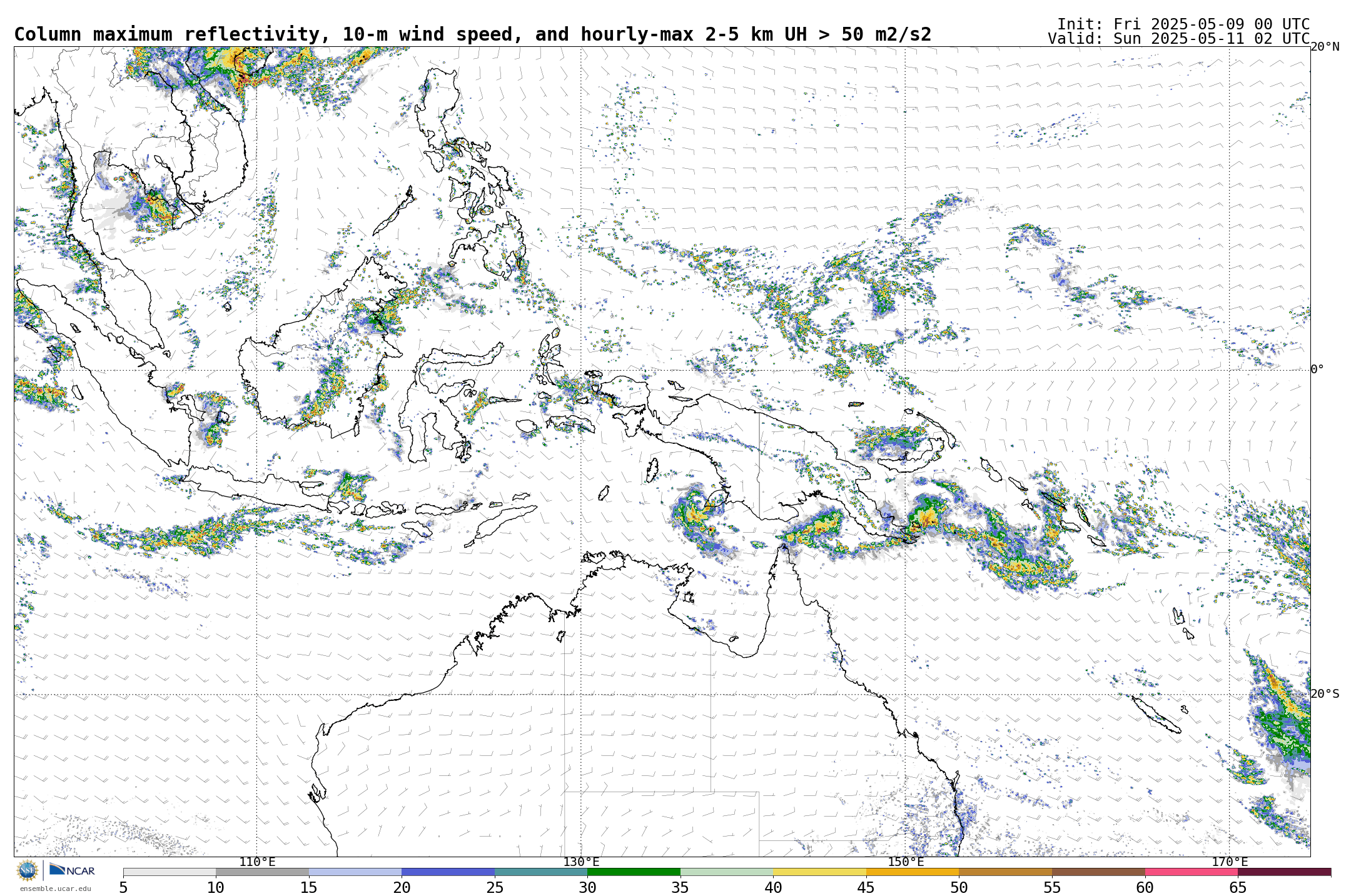Click the colorbar tick label 45

[866, 888]
